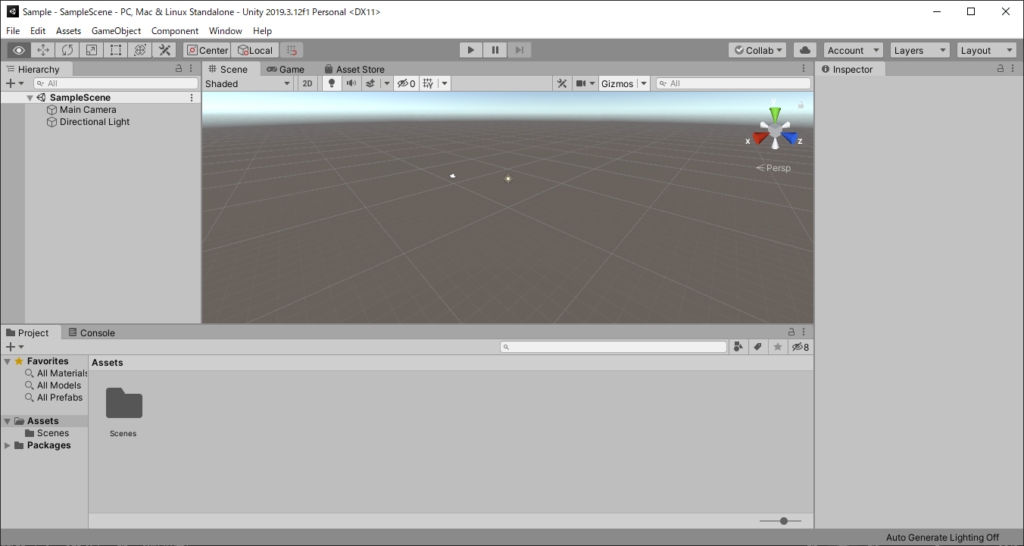Step one frame forward
The height and width of the screenshot is (546, 1024).
[519, 50]
